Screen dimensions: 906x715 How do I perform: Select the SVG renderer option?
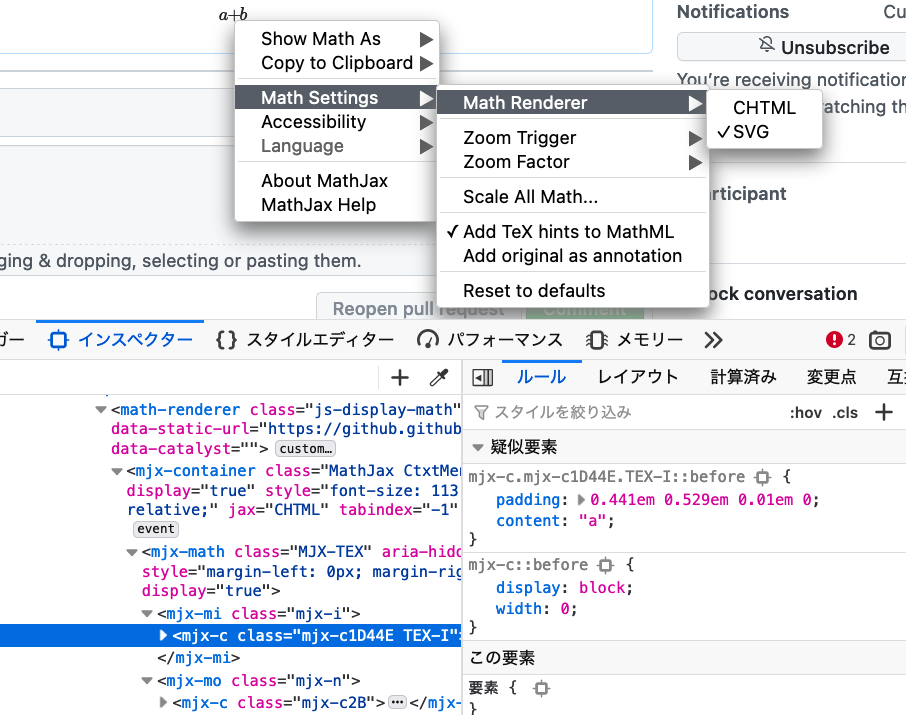[764, 132]
